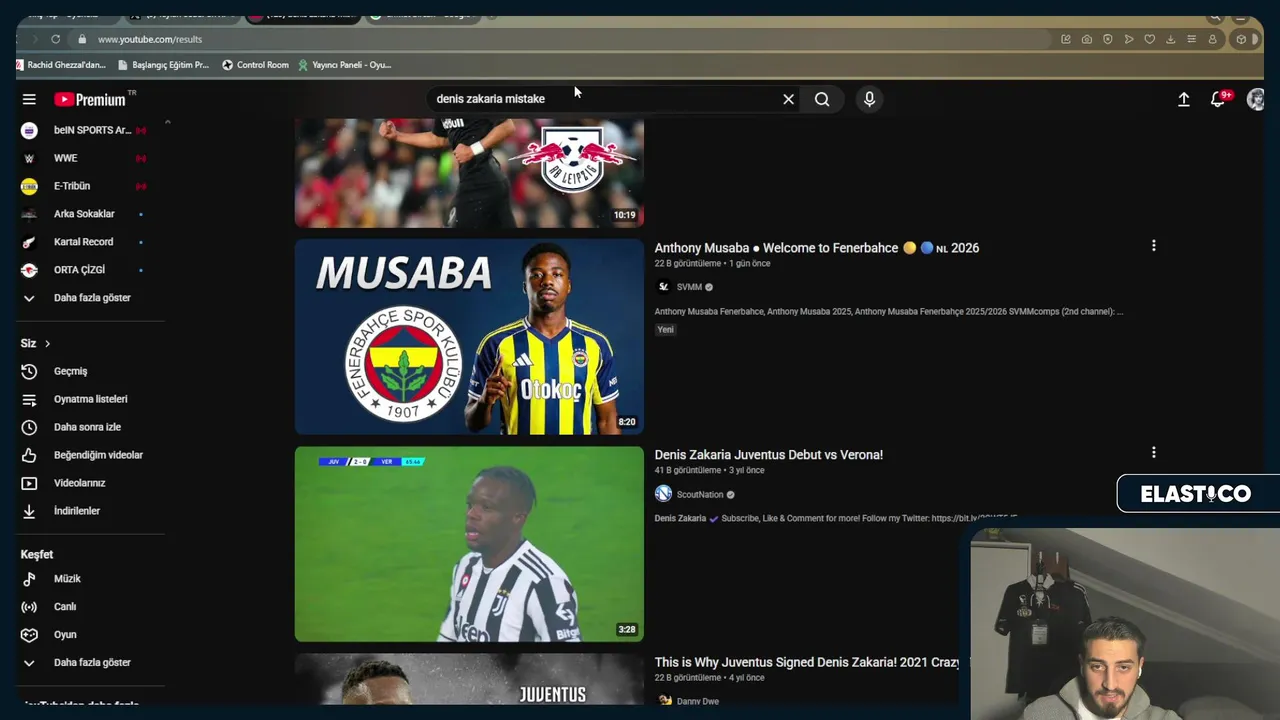Viewport: 1280px width, 720px height.
Task: Open browser profile icon in toolbar
Action: [1213, 39]
